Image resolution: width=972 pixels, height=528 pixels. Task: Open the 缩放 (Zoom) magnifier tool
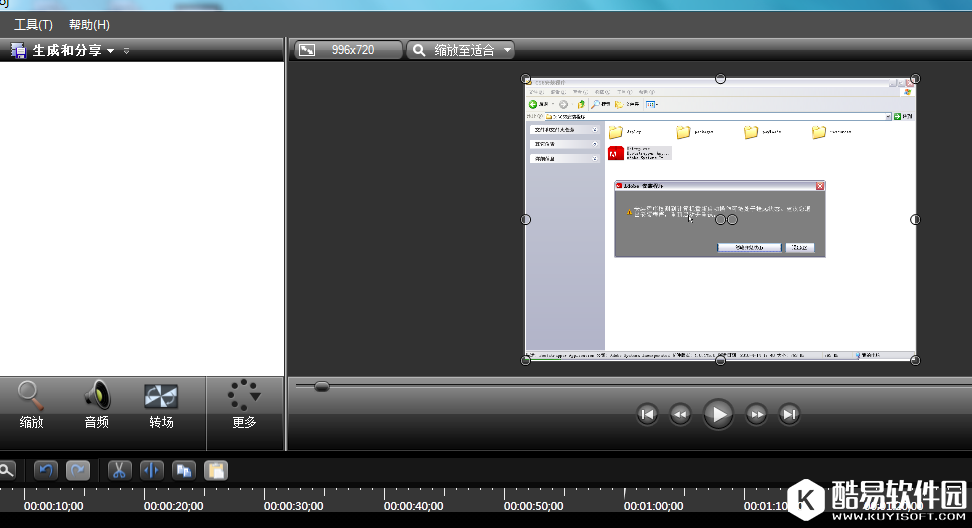[x=31, y=405]
